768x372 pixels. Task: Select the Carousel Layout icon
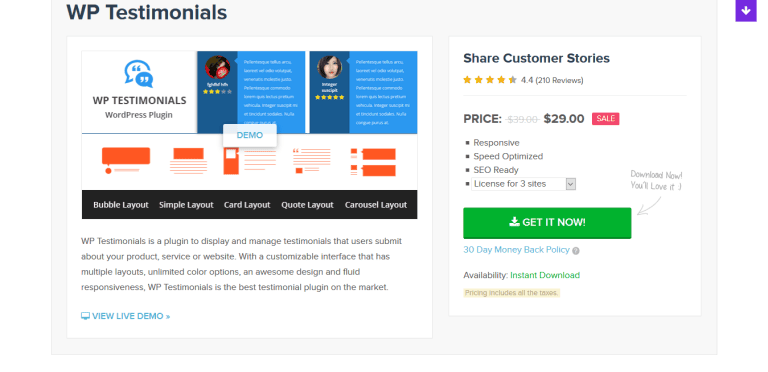click(373, 162)
